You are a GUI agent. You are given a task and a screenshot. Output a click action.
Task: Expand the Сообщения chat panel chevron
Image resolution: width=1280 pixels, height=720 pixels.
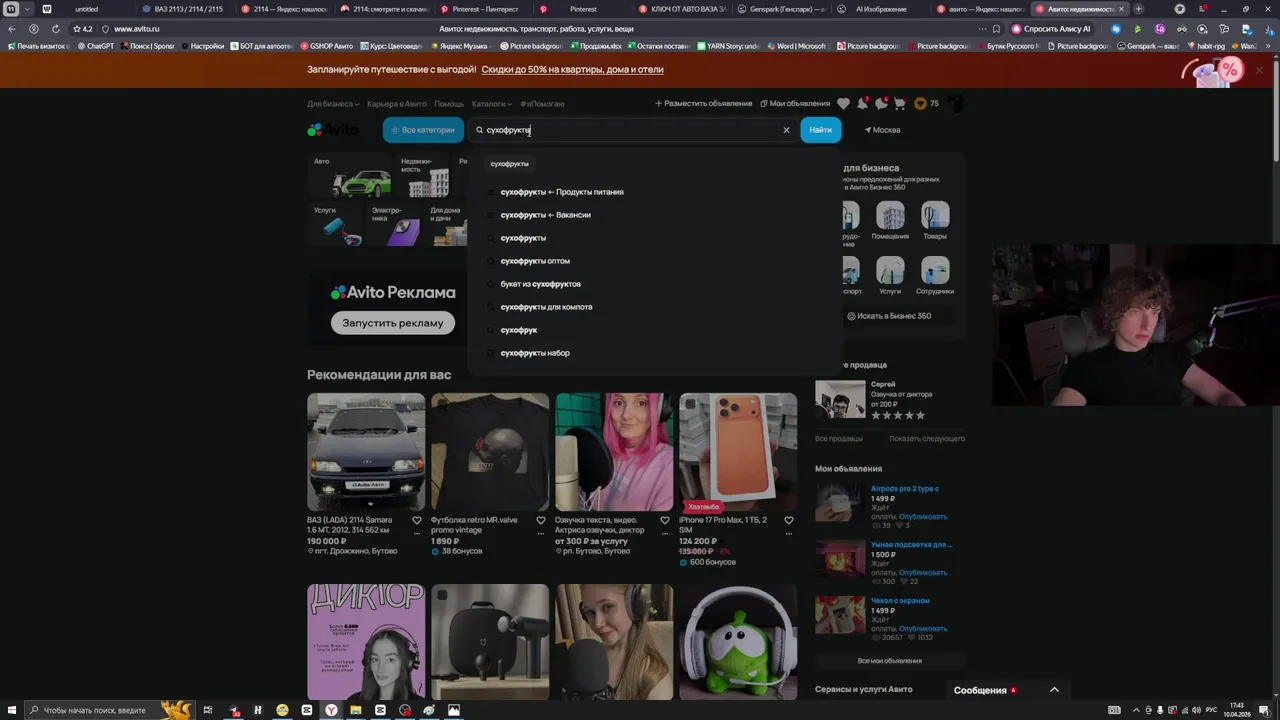point(1054,690)
